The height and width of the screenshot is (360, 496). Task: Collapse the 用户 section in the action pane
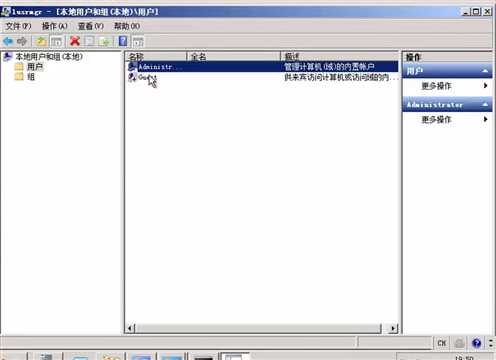pos(485,71)
